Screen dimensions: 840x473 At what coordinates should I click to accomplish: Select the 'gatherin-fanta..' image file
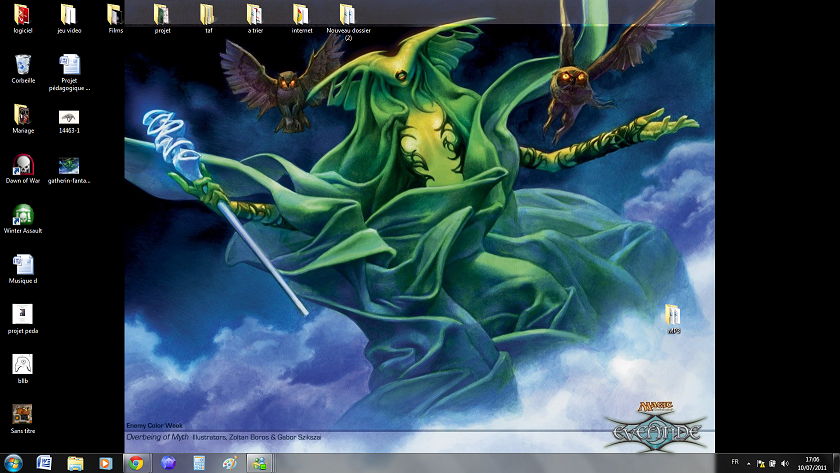coord(69,170)
